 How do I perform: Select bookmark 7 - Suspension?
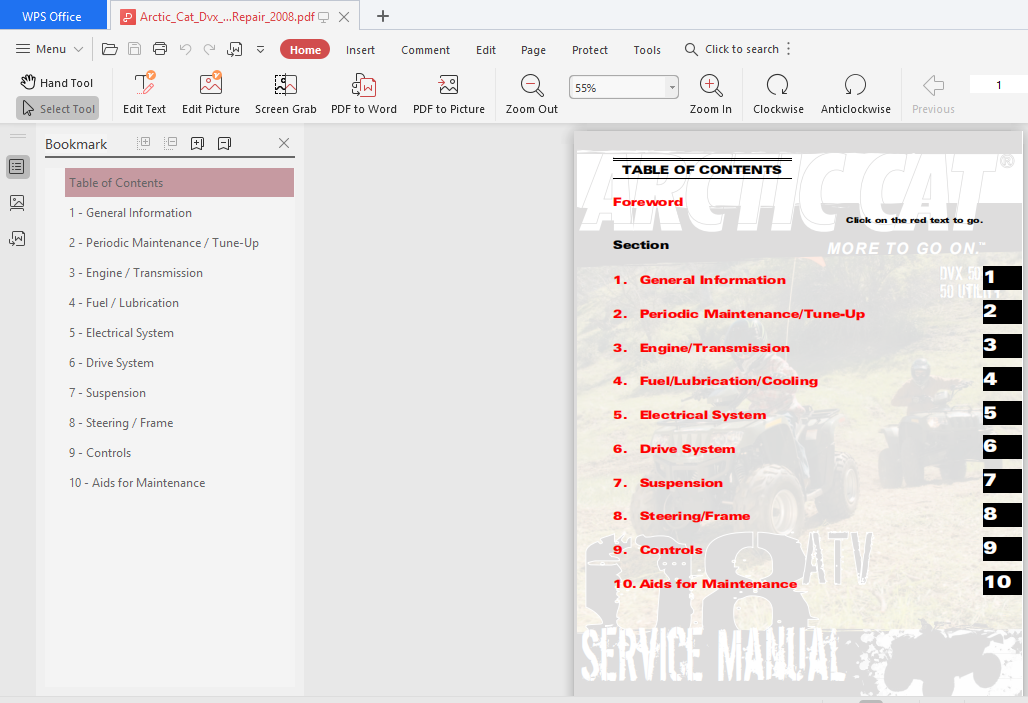click(x=108, y=393)
